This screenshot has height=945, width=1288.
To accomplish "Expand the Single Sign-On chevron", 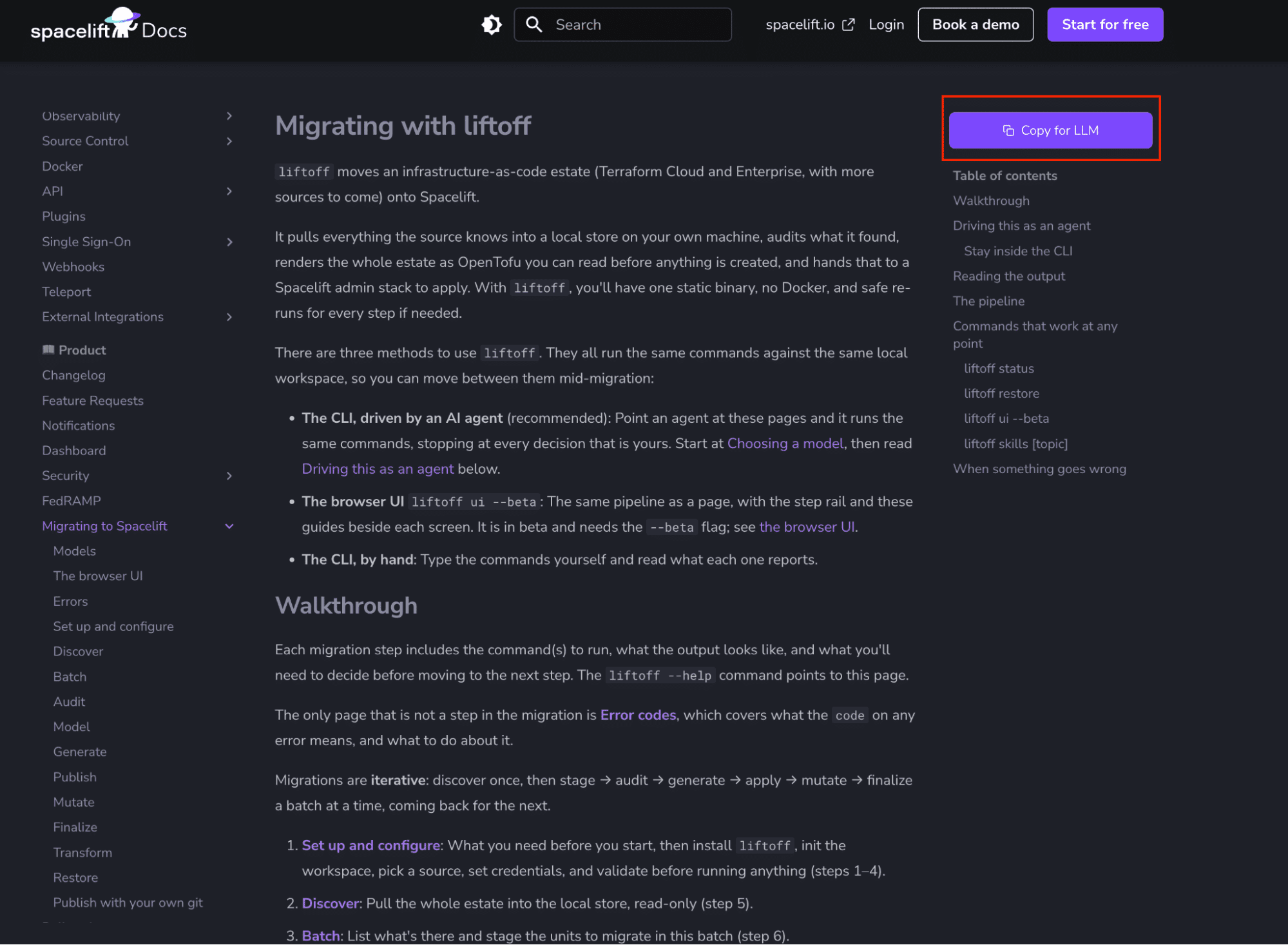I will tap(229, 242).
